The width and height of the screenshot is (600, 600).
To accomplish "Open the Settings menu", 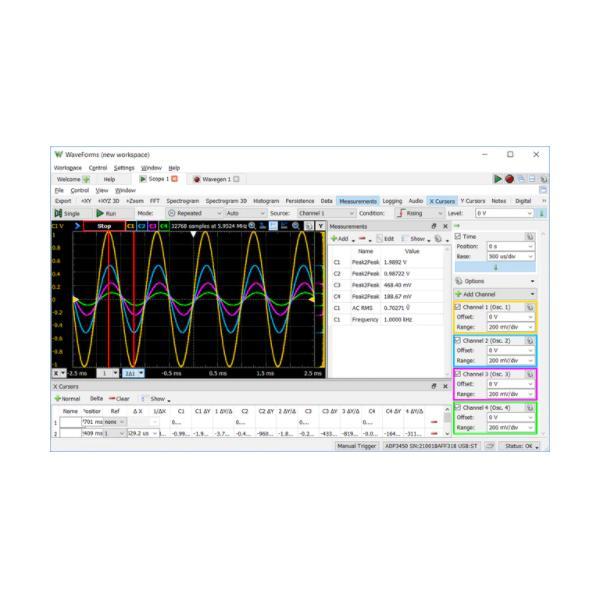I will [124, 168].
